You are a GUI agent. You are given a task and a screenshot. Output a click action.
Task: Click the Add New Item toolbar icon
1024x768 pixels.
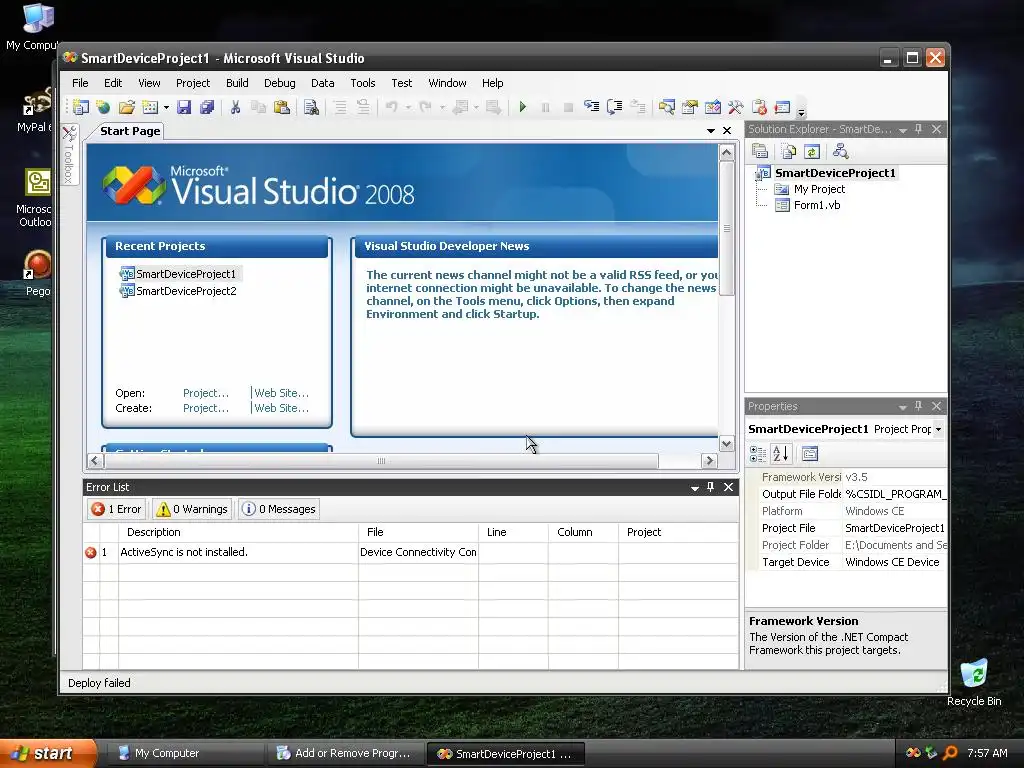(x=150, y=107)
